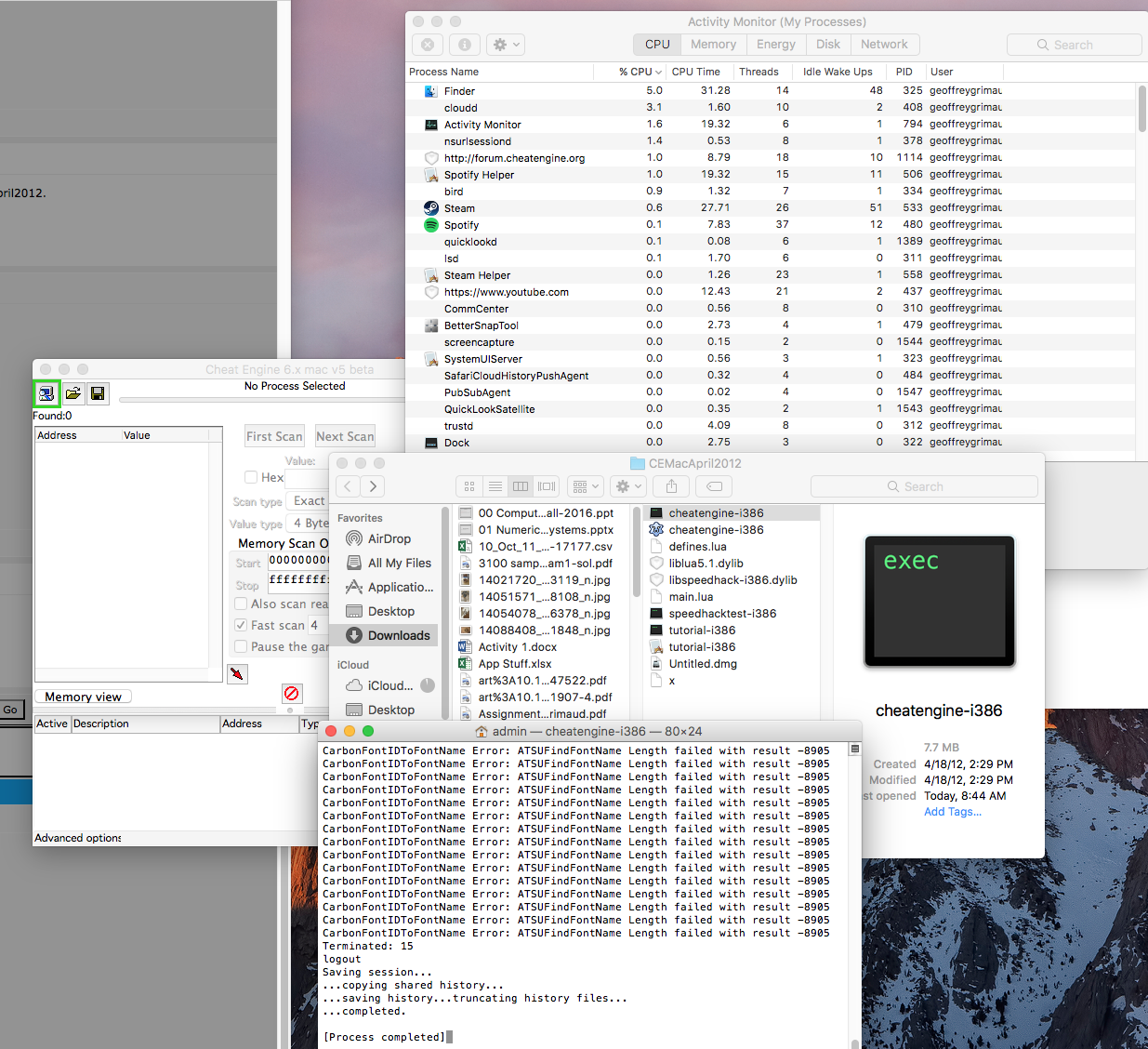Select App Stuff.xlsx in Downloads column
Image resolution: width=1148 pixels, height=1049 pixels.
coord(515,664)
